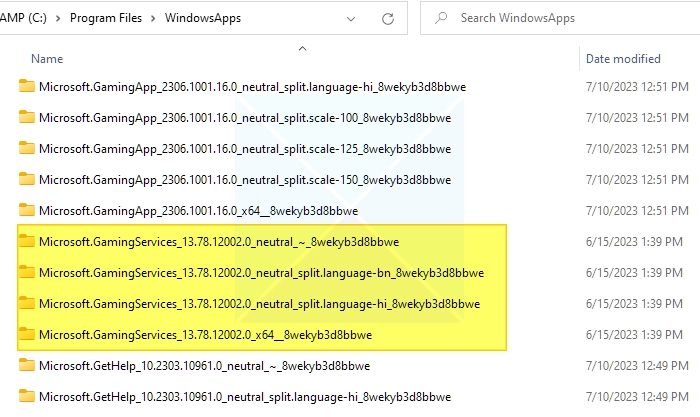Click date 6/15/2023 1:39 PM of GamingServices neutral_~
The image size is (700, 417).
[634, 242]
